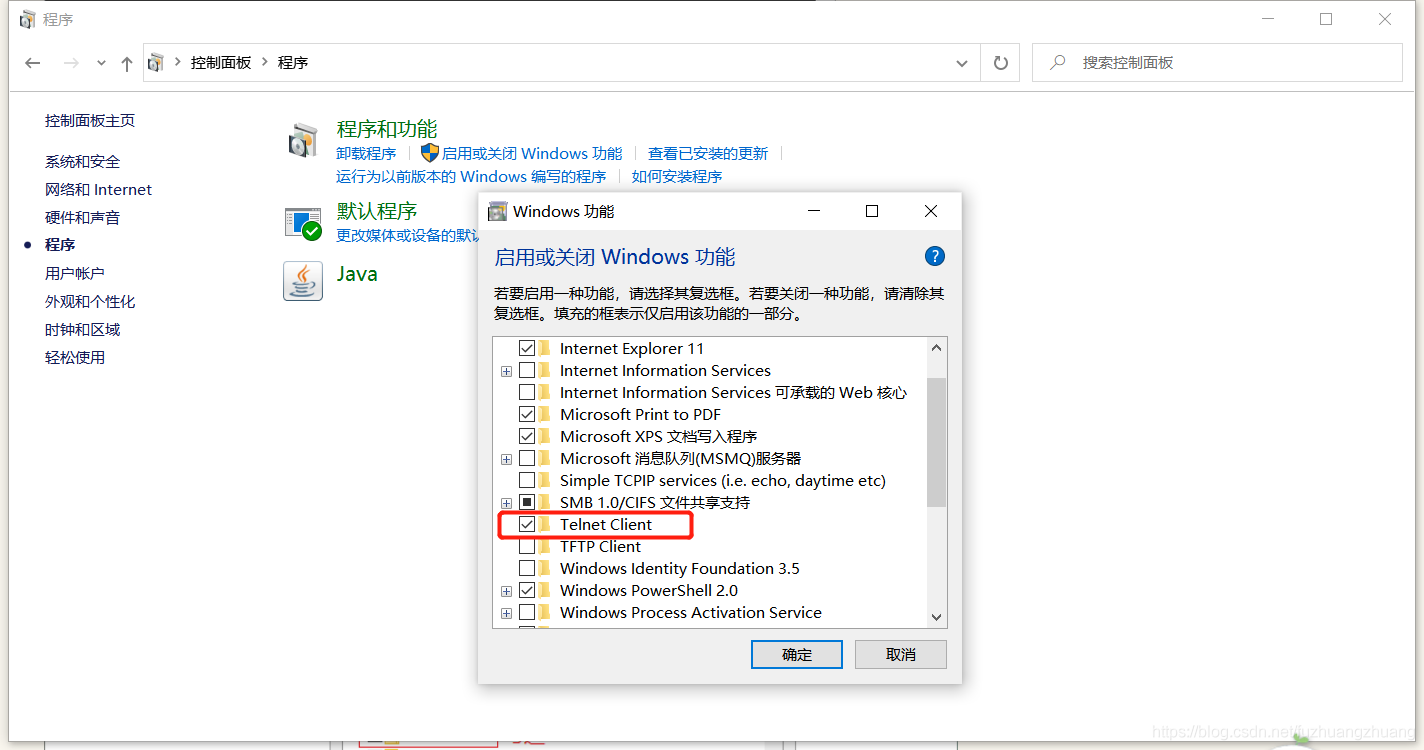The width and height of the screenshot is (1424, 750).
Task: Tick Windows Identity Foundation 3.5 checkbox
Action: pyautogui.click(x=527, y=568)
